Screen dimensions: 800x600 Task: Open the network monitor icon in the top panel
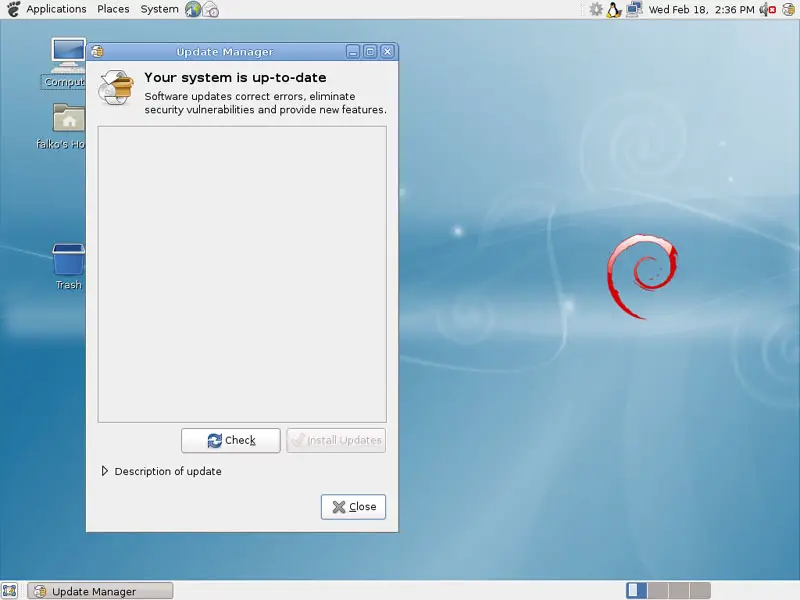[634, 9]
